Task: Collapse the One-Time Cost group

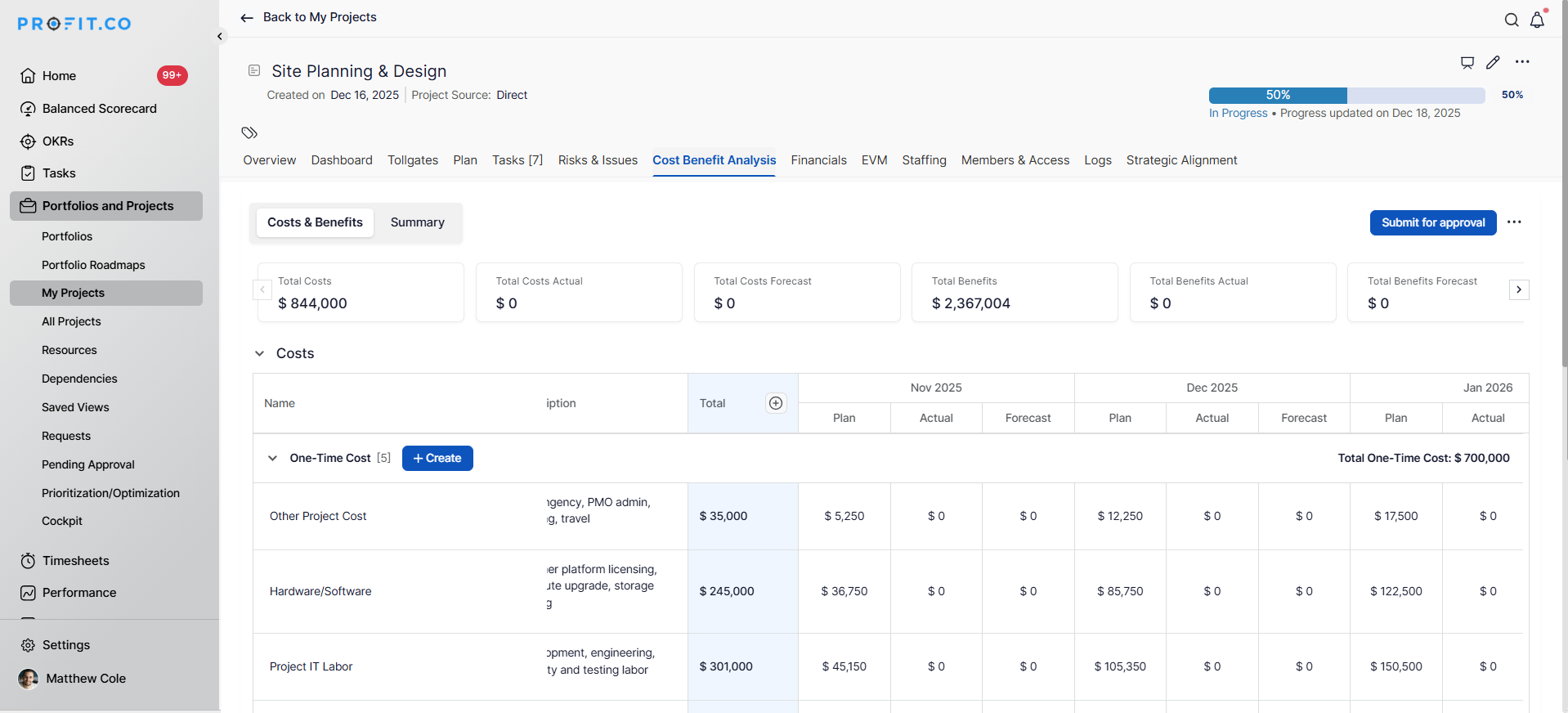Action: [272, 458]
